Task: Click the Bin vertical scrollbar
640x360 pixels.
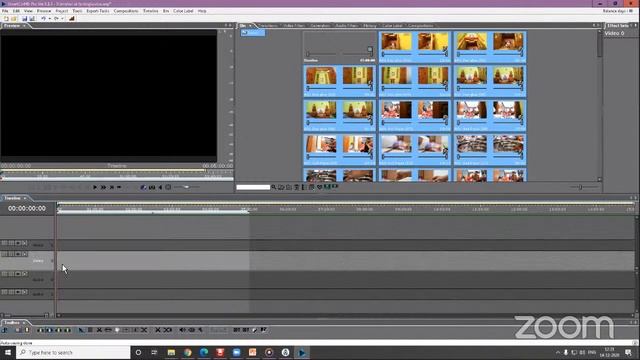Action: (600, 105)
